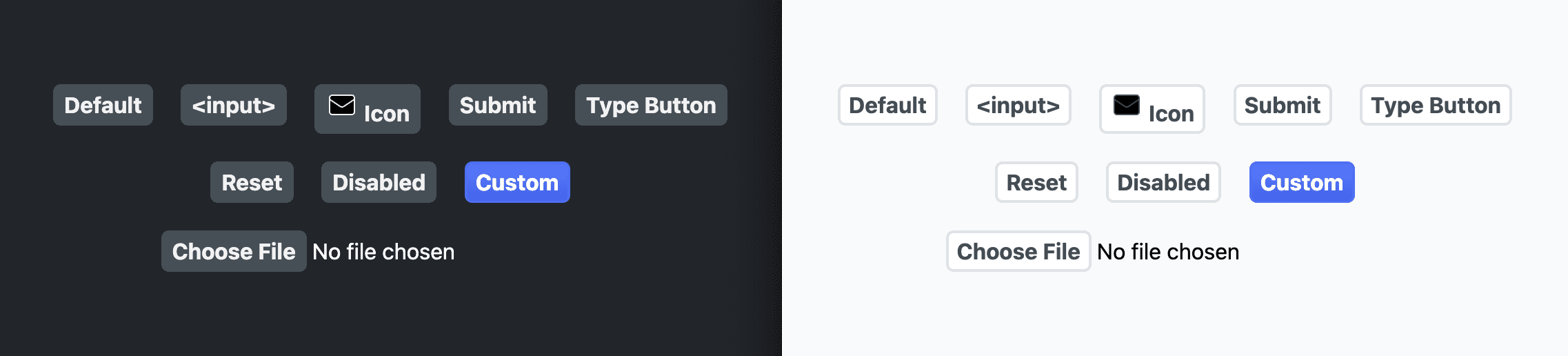
Task: Select the blue Custom button on light background
Action: pyautogui.click(x=1302, y=183)
